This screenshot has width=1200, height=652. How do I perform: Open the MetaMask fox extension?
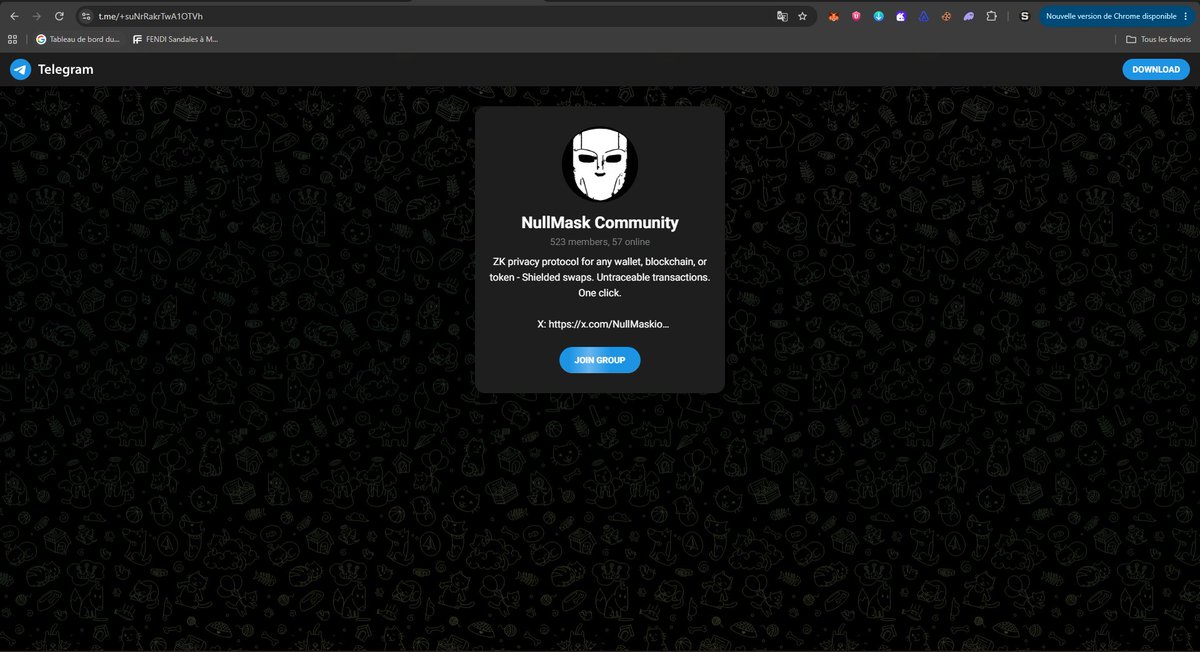[x=834, y=17]
